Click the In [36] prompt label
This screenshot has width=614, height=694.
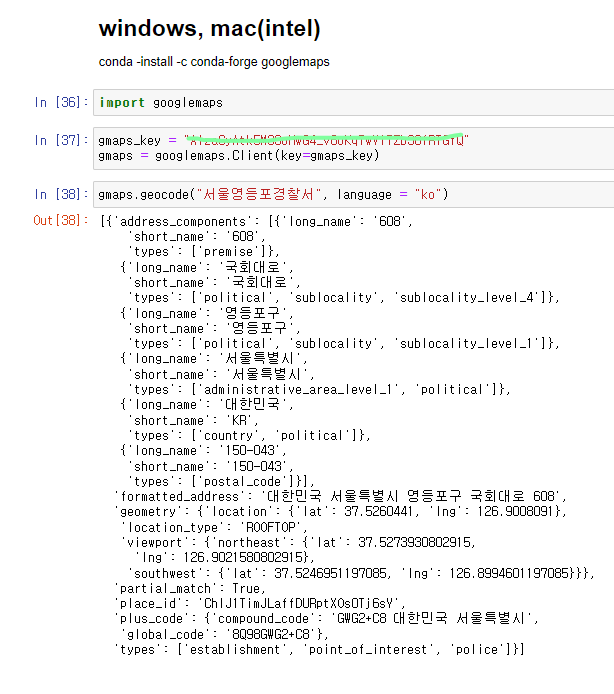tap(61, 102)
